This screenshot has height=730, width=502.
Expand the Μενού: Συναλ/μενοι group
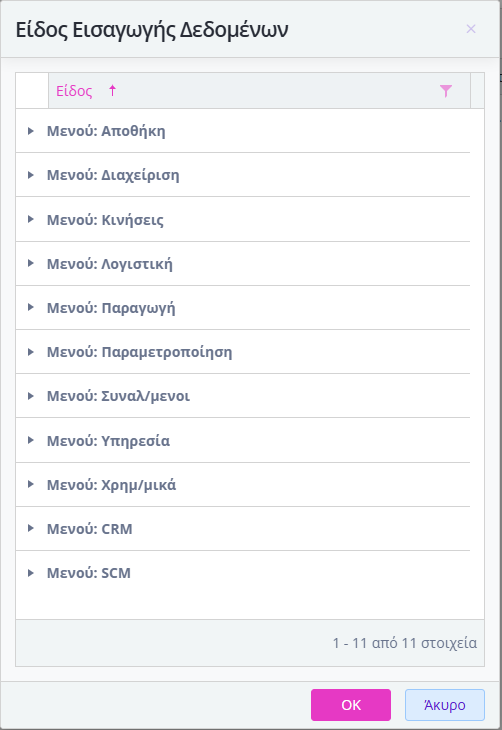point(31,396)
